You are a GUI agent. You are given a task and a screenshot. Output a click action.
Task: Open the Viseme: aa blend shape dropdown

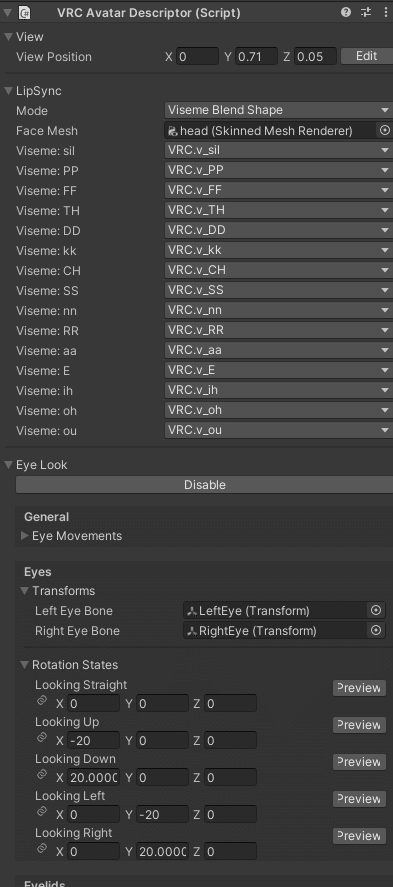(x=279, y=350)
